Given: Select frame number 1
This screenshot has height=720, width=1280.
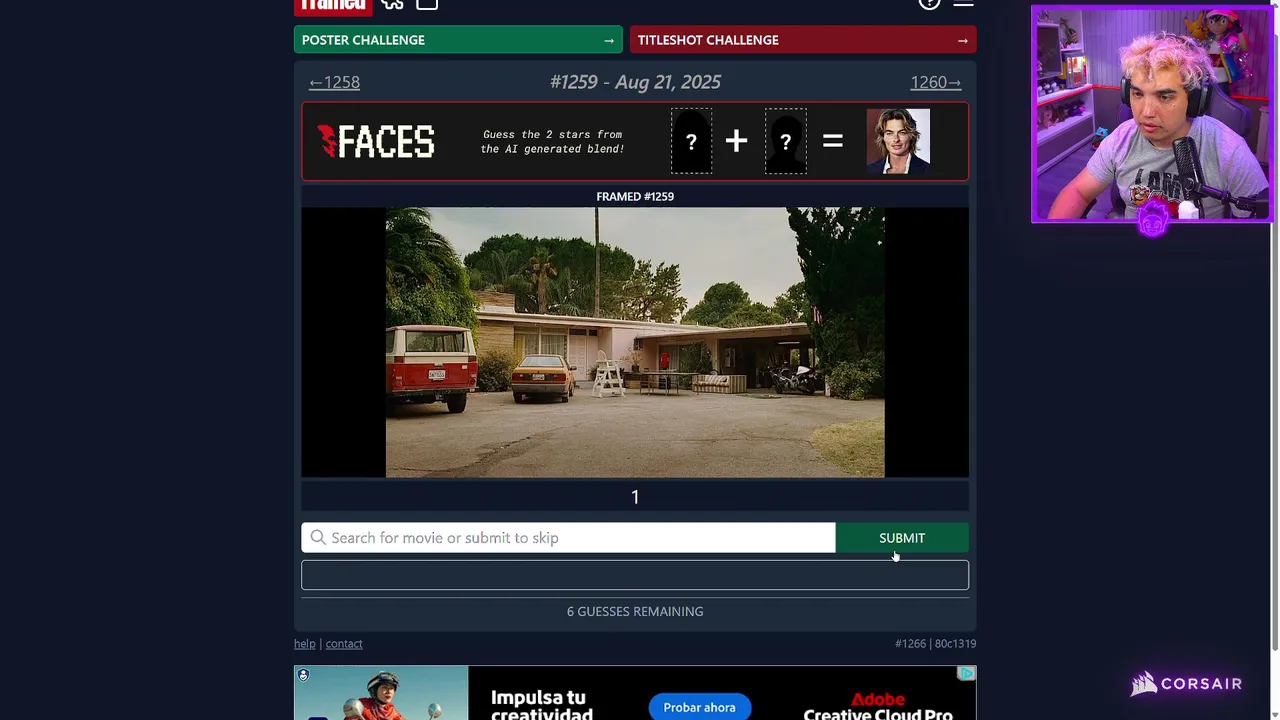Looking at the screenshot, I should [x=635, y=497].
